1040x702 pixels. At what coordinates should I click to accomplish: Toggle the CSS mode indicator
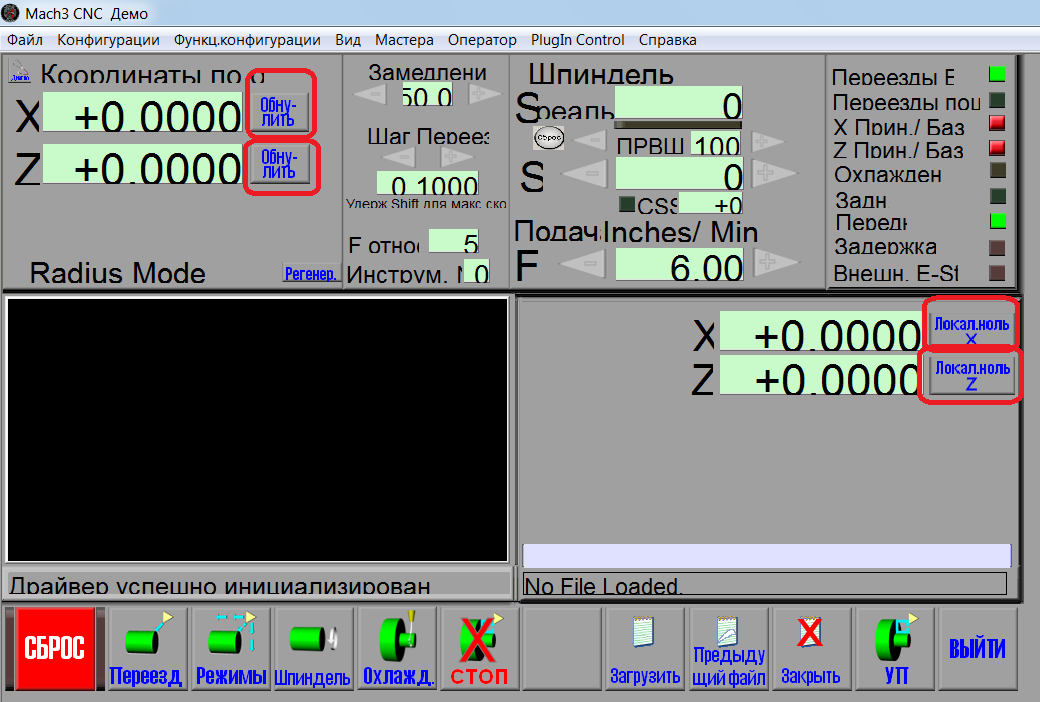pyautogui.click(x=627, y=204)
